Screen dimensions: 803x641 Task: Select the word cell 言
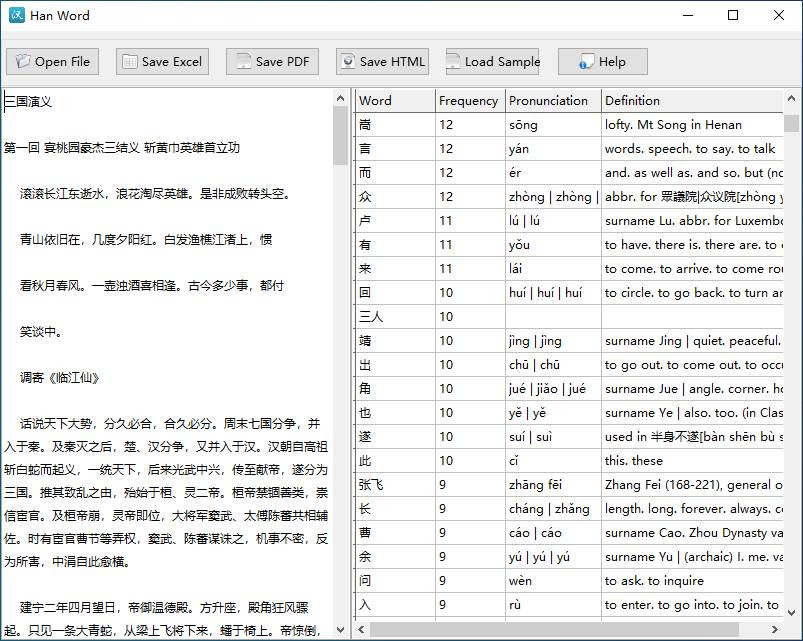[394, 148]
